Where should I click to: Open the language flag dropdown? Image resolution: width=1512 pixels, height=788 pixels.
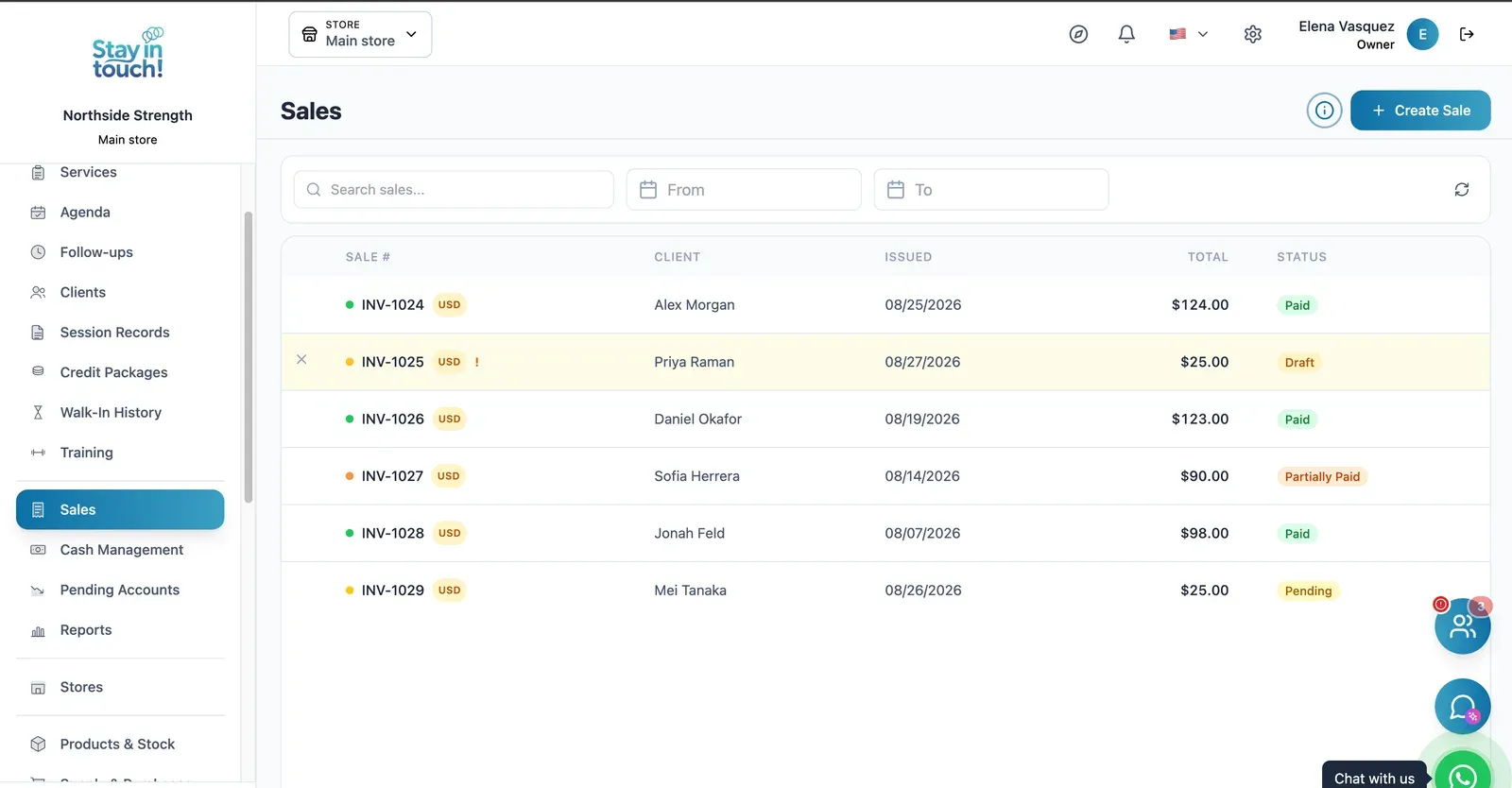click(1189, 34)
